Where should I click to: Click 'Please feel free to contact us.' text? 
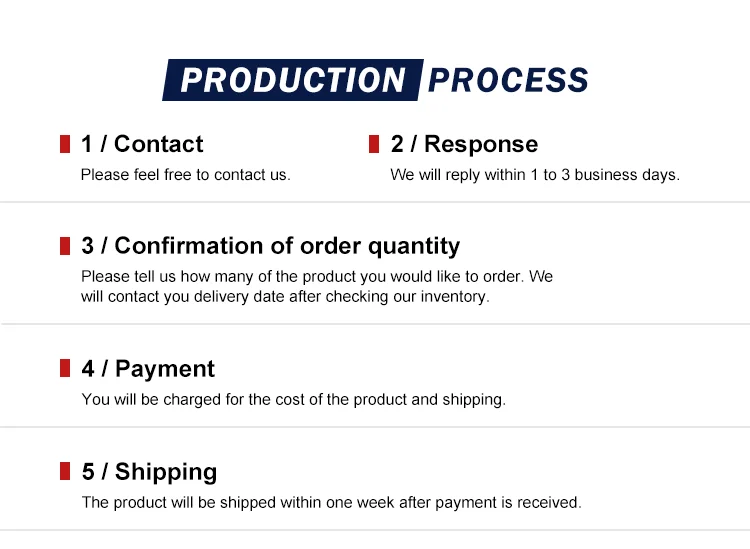click(186, 175)
